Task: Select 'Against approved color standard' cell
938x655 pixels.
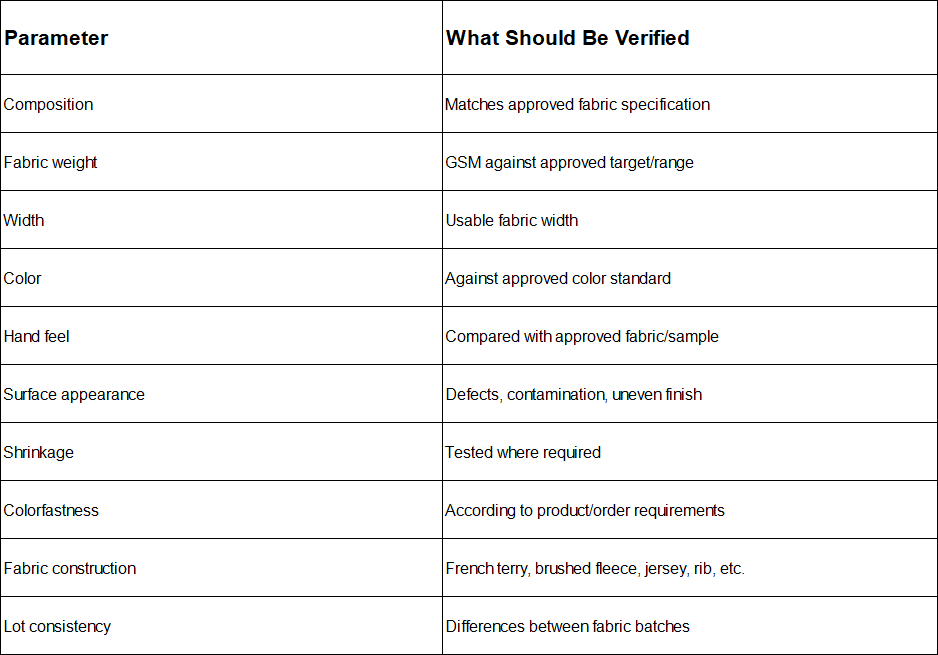Action: (690, 278)
